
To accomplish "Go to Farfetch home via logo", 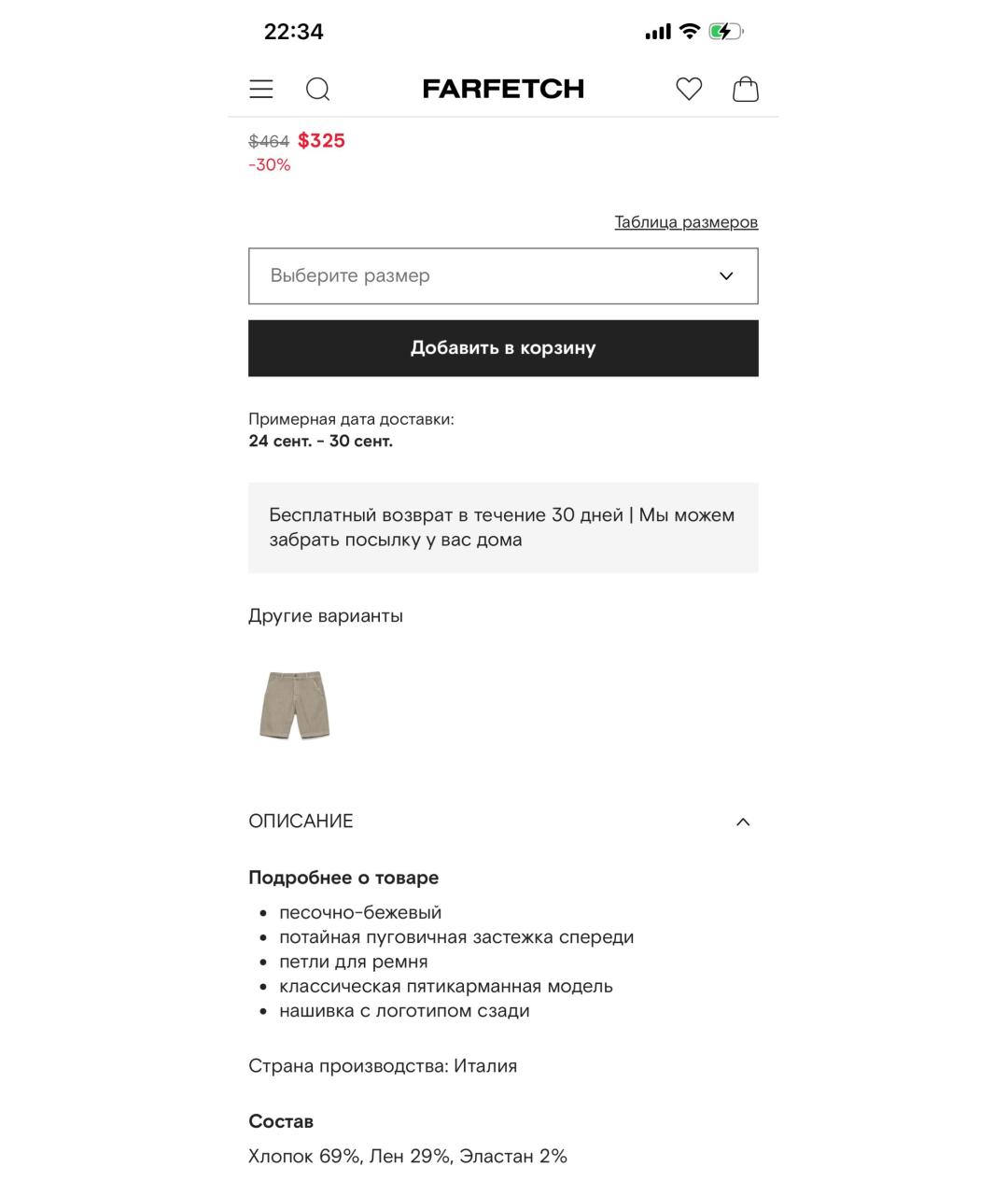I will pos(503,89).
